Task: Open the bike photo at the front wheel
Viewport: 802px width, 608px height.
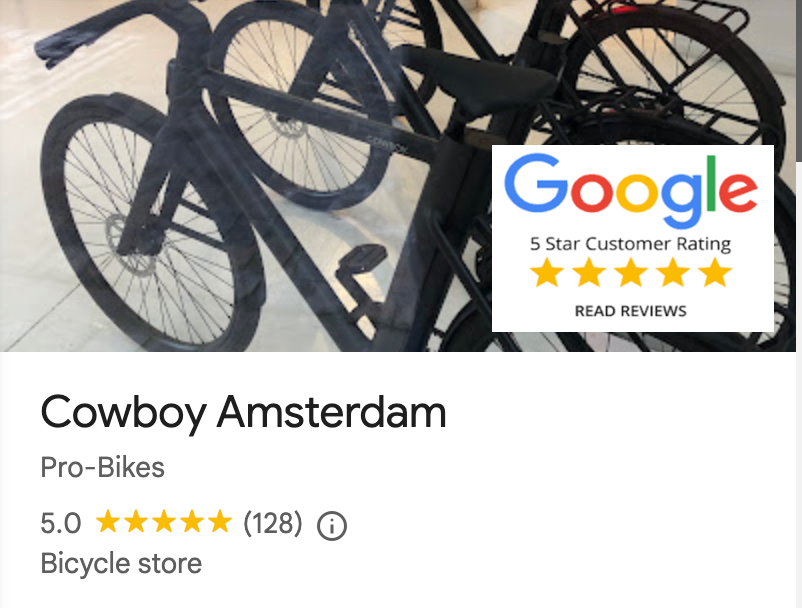Action: tap(152, 225)
